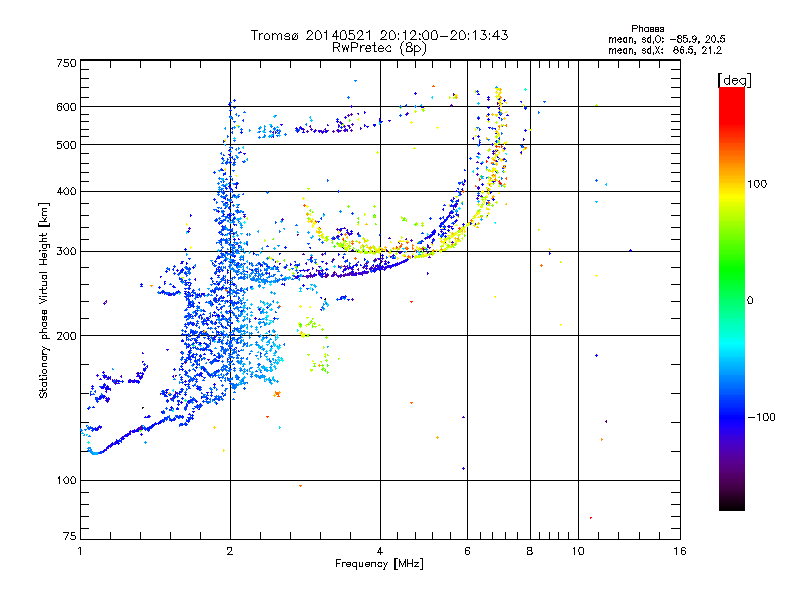Click the y-axis '100' tick label

pos(66,481)
